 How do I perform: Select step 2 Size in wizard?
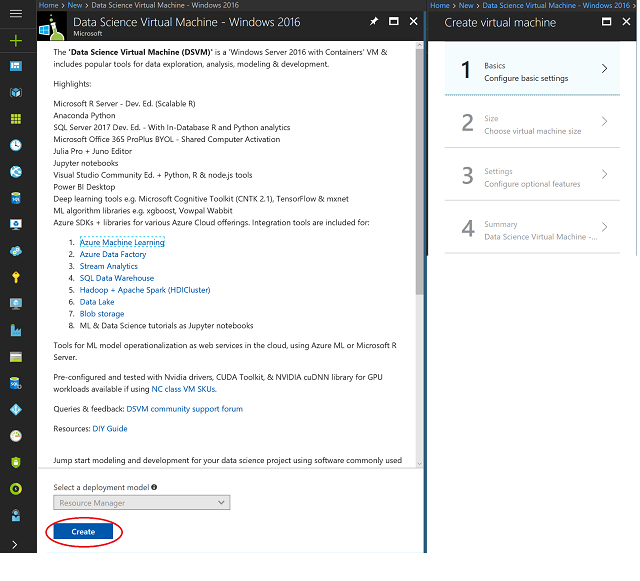click(526, 122)
